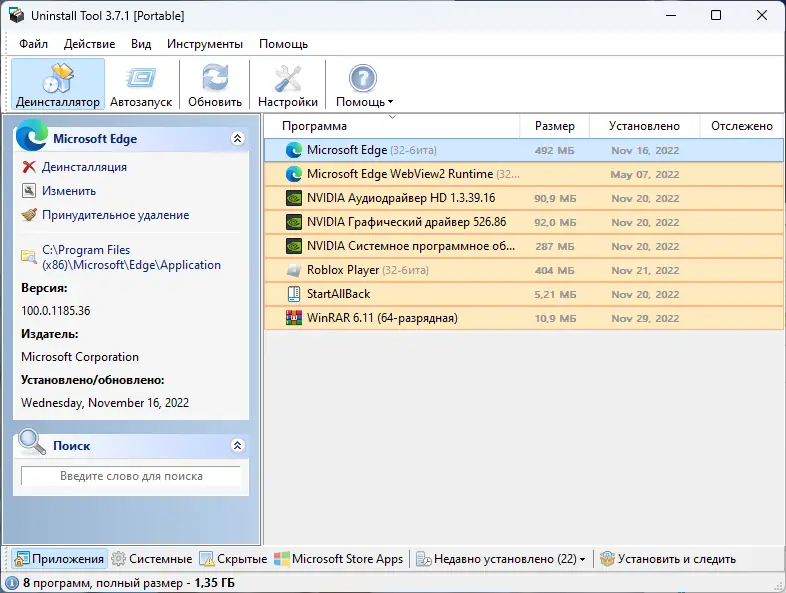This screenshot has width=786, height=593.
Task: Select the StartAllBack row
Action: pos(524,295)
